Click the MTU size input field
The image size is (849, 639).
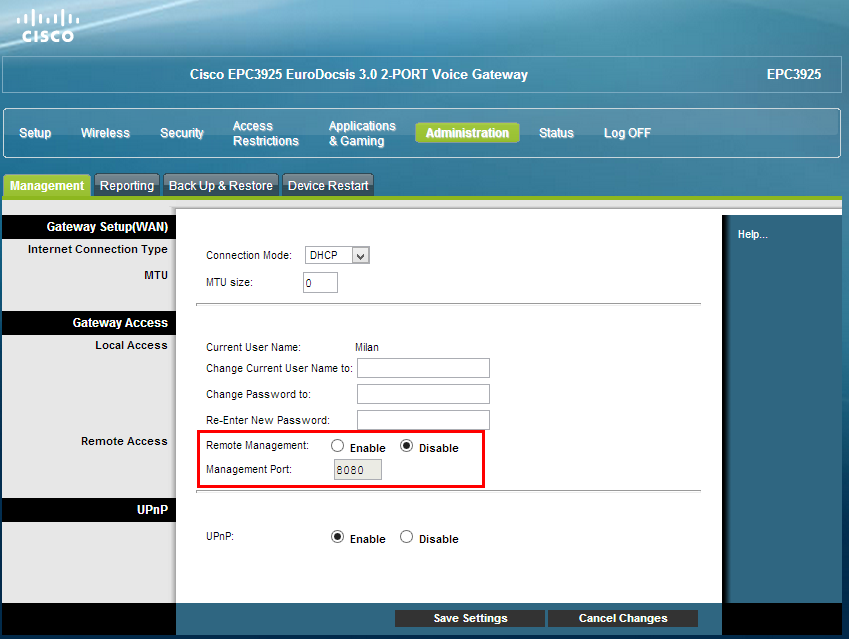(321, 283)
